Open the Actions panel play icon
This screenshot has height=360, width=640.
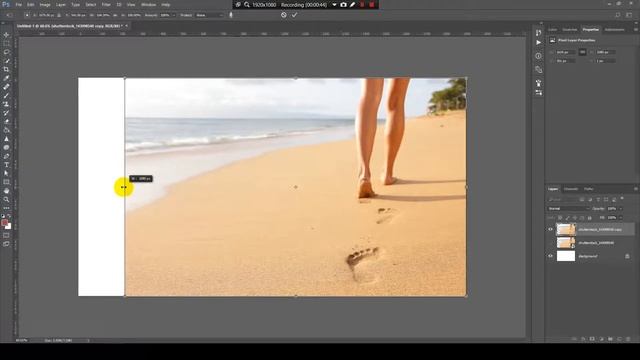[x=538, y=42]
